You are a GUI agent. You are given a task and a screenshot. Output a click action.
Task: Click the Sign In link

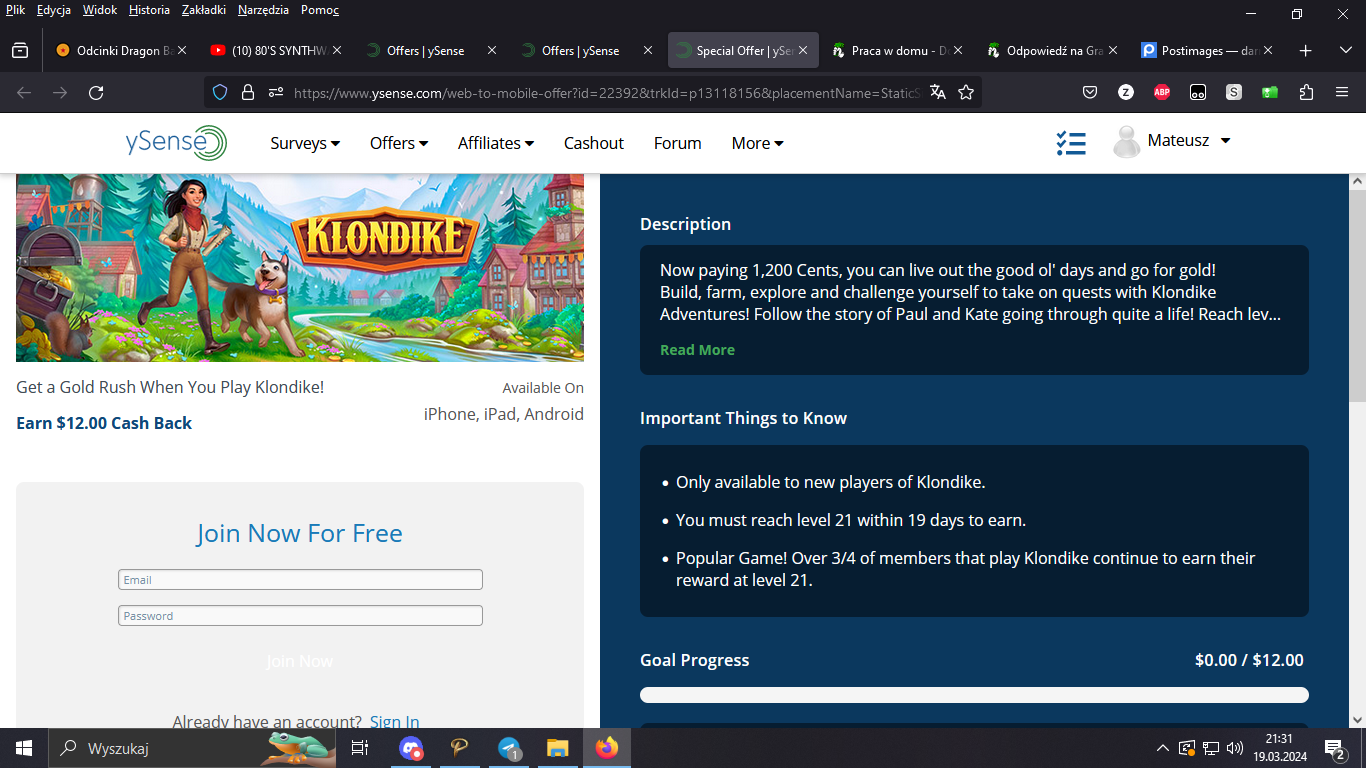tap(394, 721)
